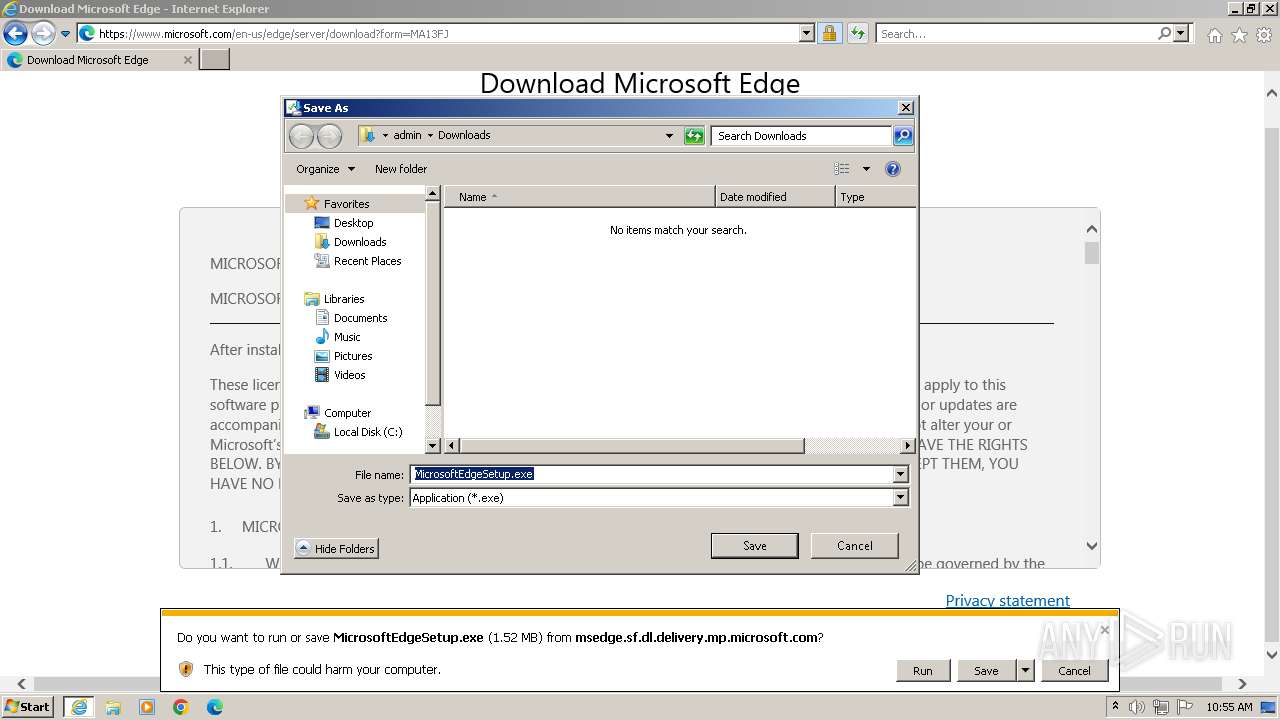Click Cancel in the Save As dialog
Image resolution: width=1280 pixels, height=720 pixels.
pos(854,546)
